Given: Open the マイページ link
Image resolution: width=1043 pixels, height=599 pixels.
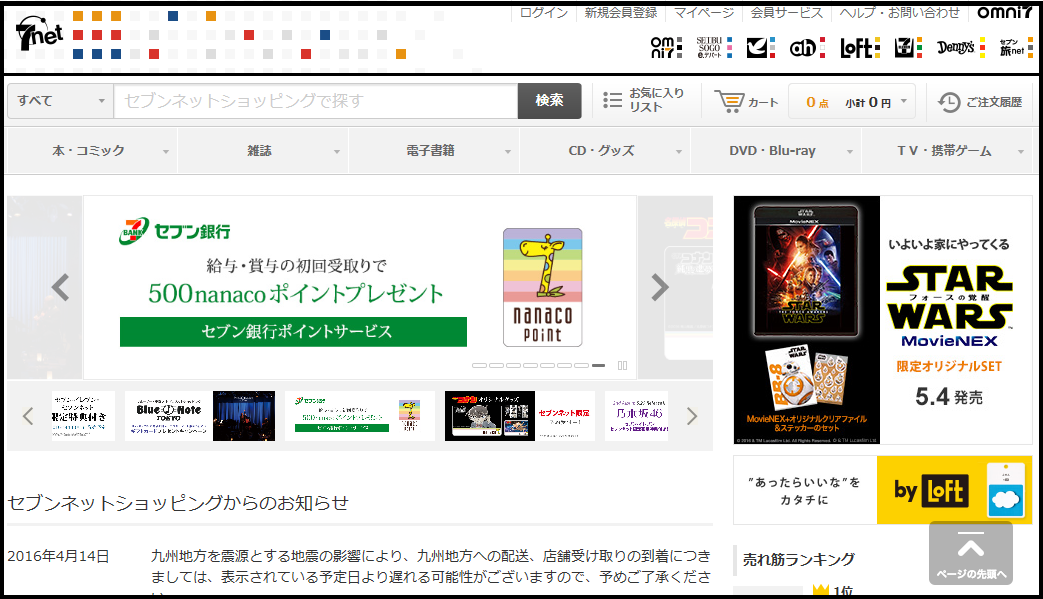Looking at the screenshot, I should (704, 12).
